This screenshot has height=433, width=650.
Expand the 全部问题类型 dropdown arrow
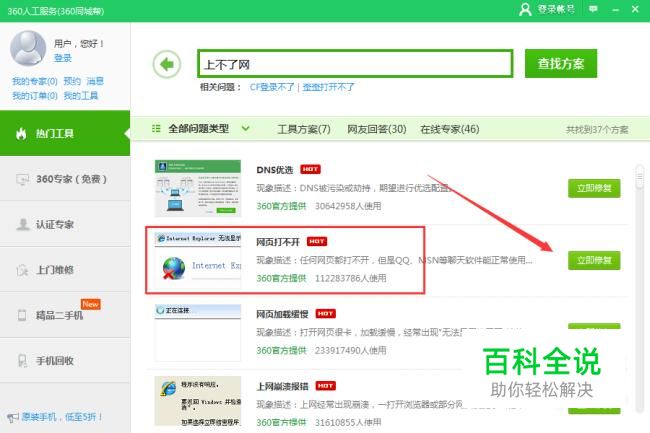tap(245, 128)
